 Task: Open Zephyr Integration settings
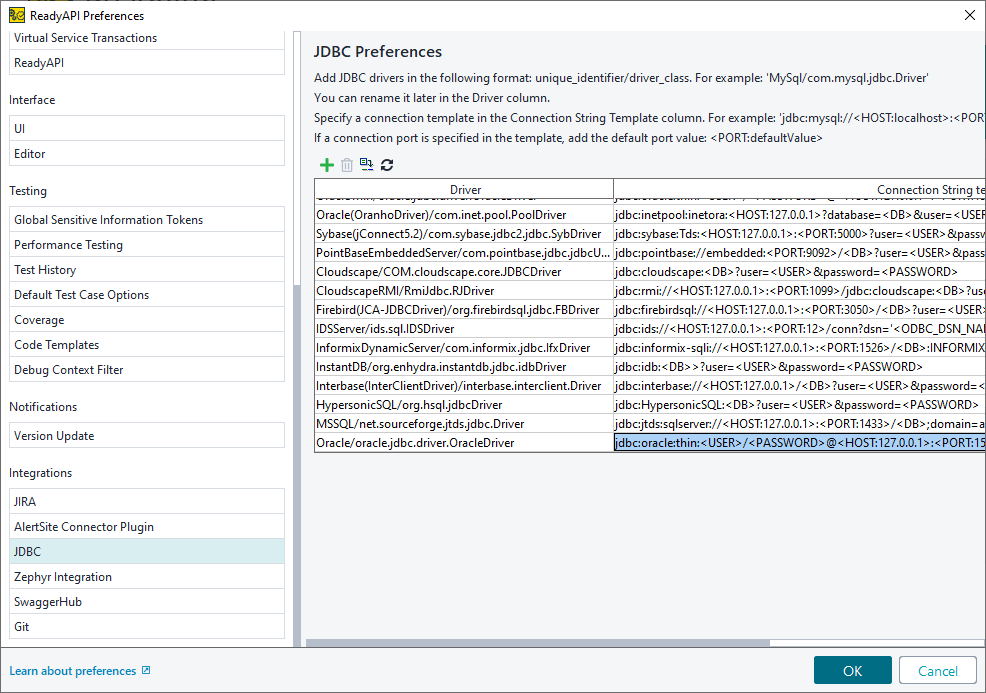[147, 577]
